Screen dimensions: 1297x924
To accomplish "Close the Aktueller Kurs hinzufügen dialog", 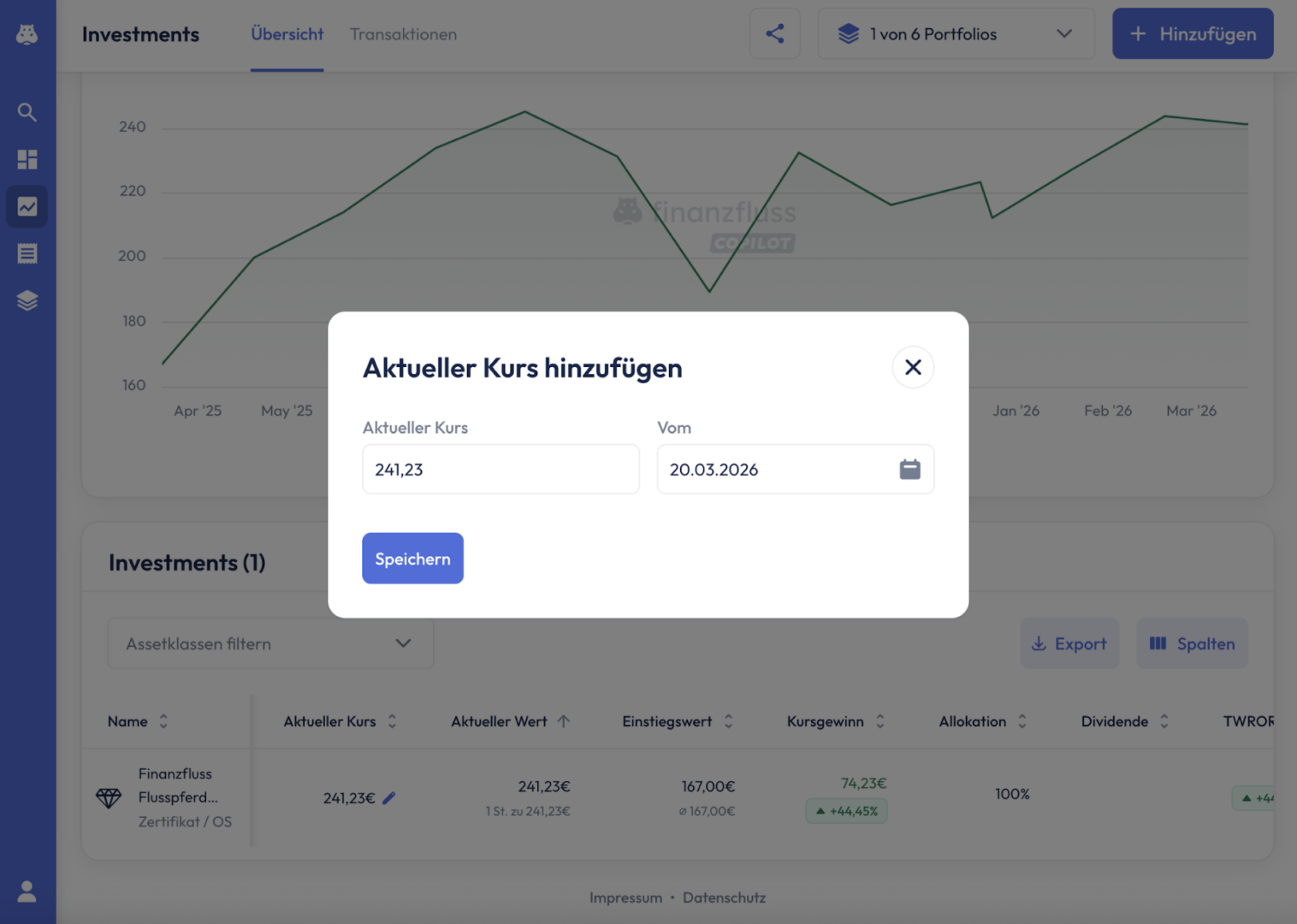I will [x=913, y=367].
